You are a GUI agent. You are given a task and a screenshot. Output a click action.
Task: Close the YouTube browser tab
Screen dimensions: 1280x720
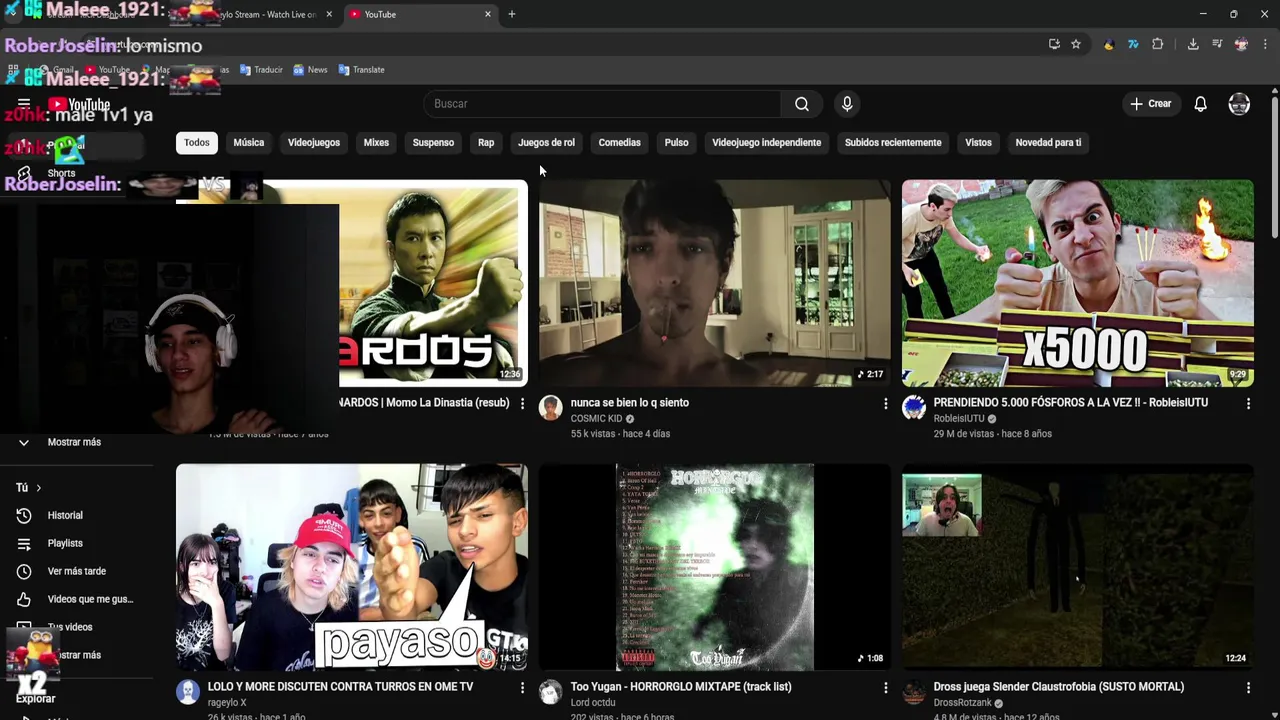[x=488, y=14]
